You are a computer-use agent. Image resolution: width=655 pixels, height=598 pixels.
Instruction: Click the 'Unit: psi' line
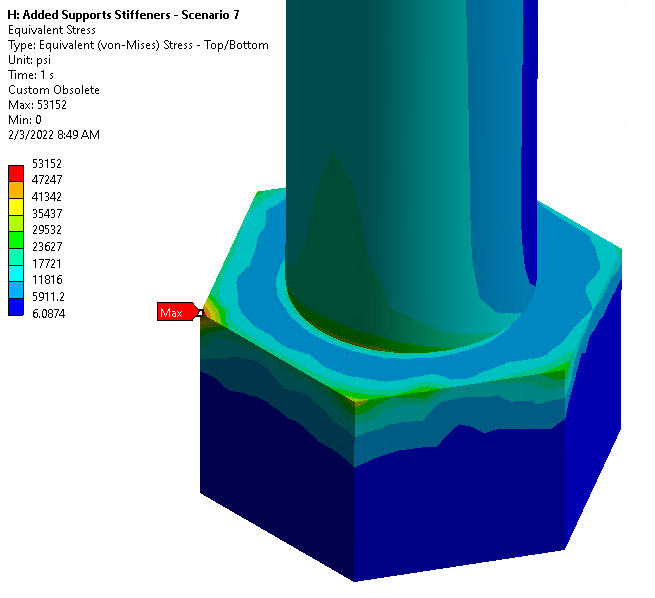pos(29,60)
